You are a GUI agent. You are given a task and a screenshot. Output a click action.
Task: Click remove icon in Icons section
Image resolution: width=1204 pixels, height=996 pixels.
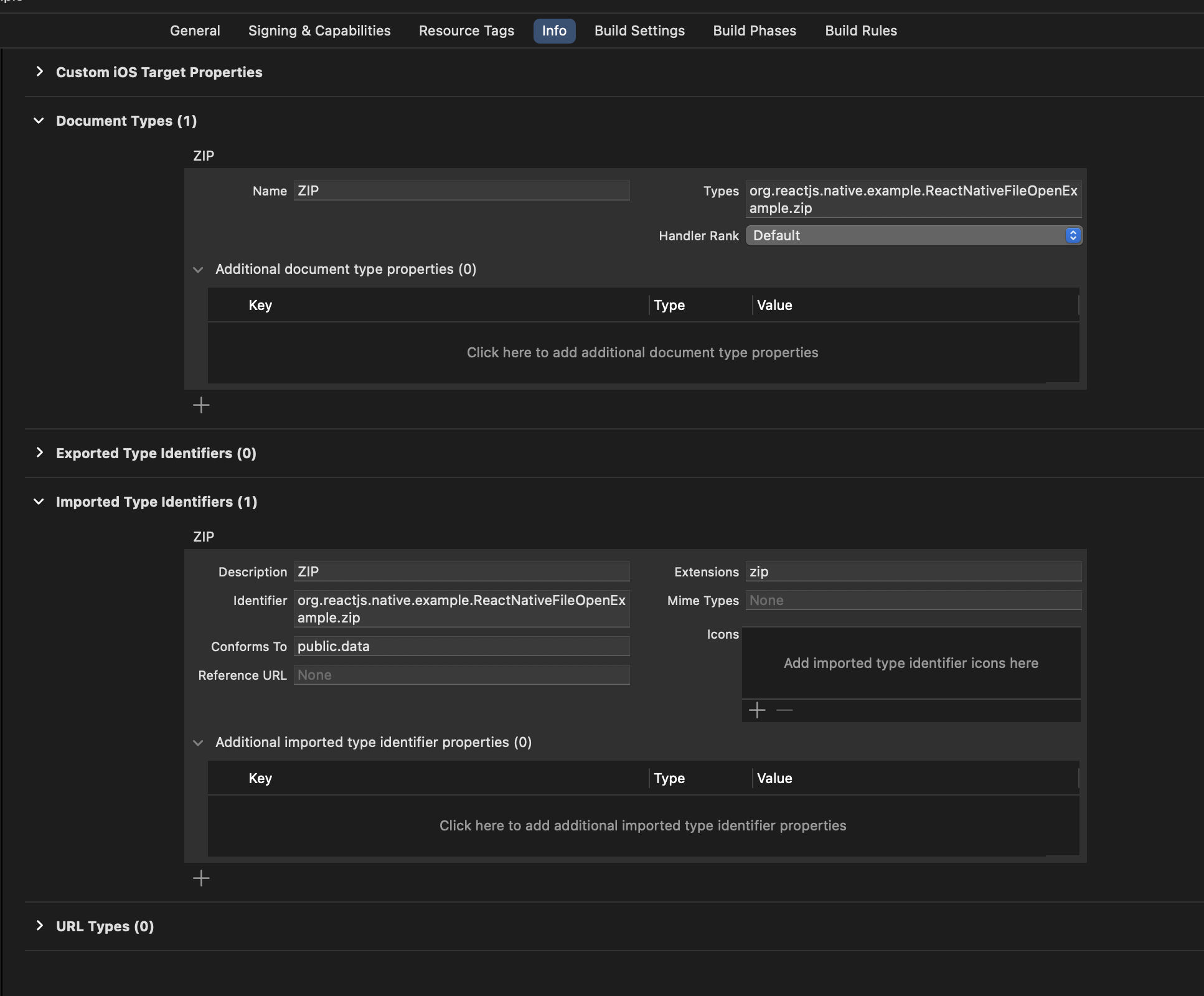pyautogui.click(x=784, y=710)
